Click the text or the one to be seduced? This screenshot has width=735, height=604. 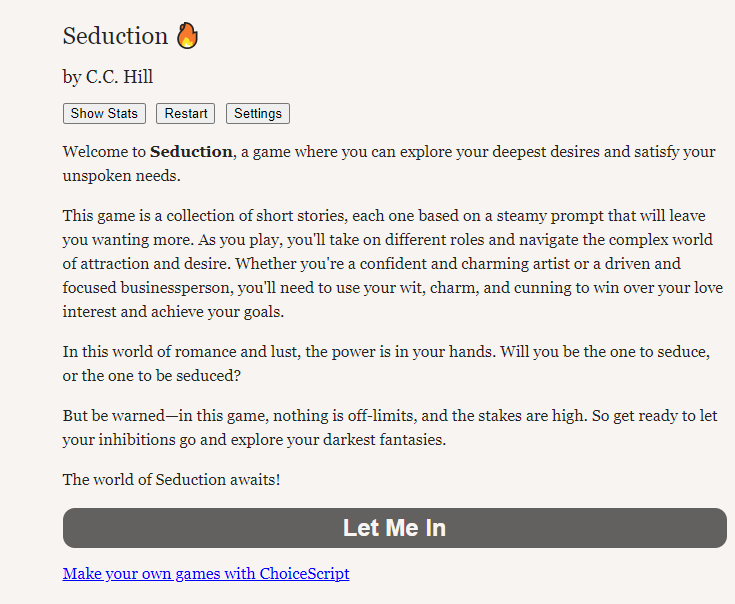(151, 375)
